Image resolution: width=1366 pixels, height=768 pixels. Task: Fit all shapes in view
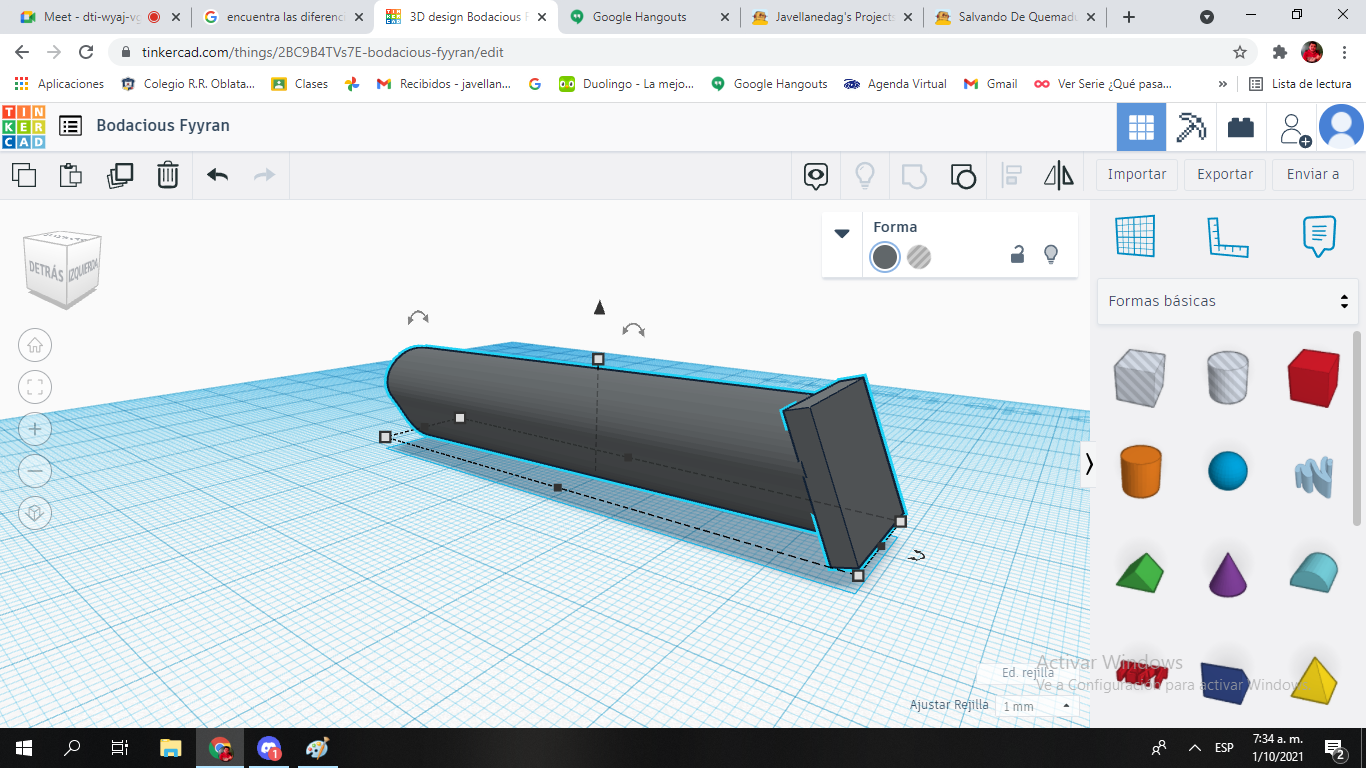click(35, 387)
